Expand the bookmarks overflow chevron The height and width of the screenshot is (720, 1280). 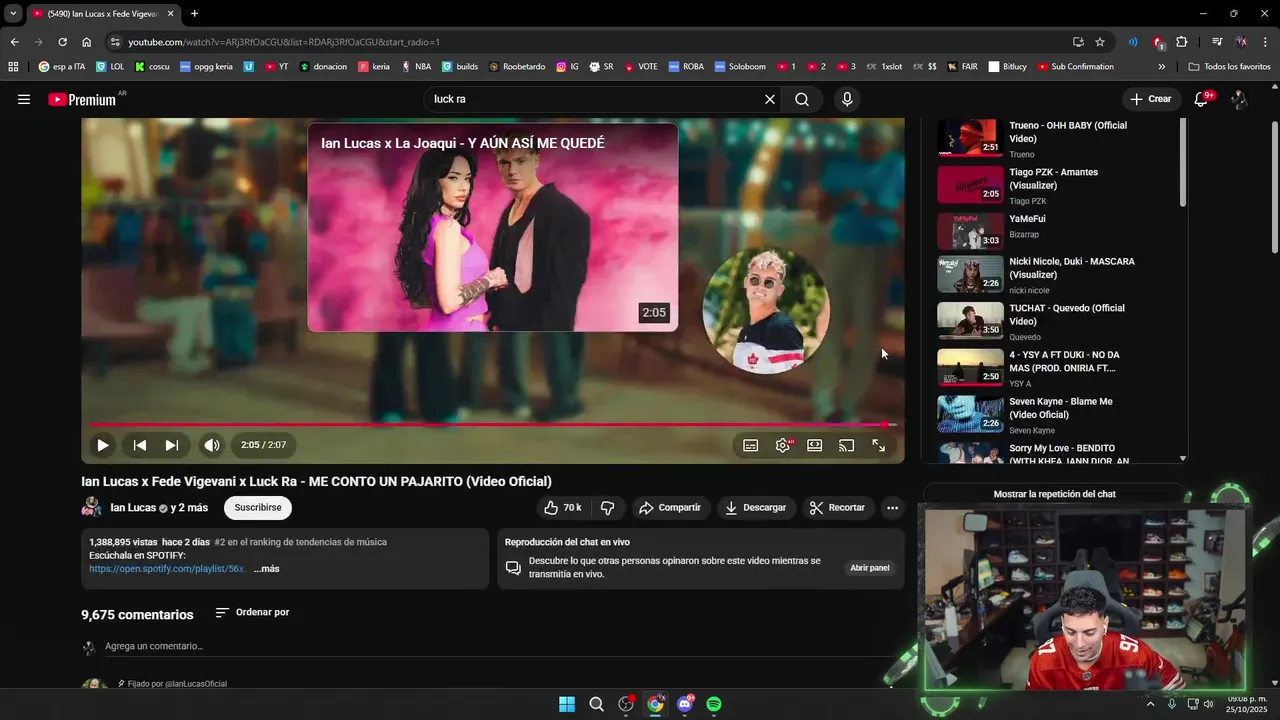pyautogui.click(x=1161, y=67)
